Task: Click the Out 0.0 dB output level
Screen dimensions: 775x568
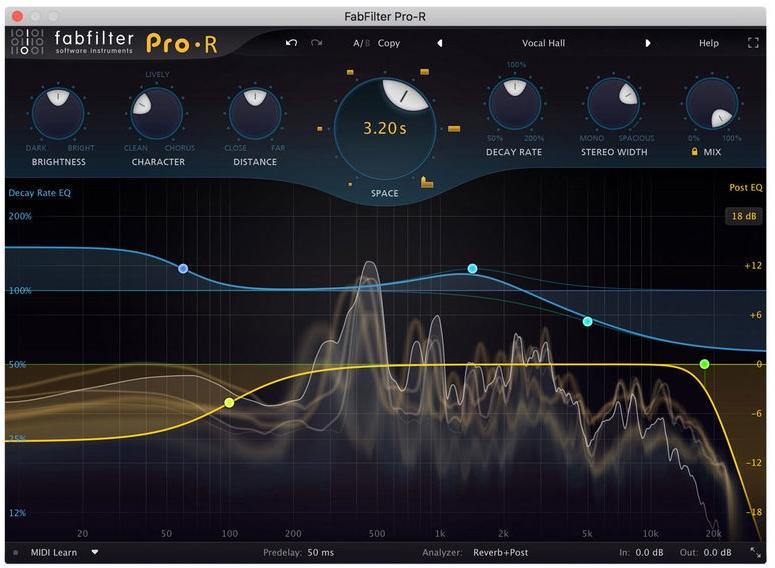Action: point(717,552)
